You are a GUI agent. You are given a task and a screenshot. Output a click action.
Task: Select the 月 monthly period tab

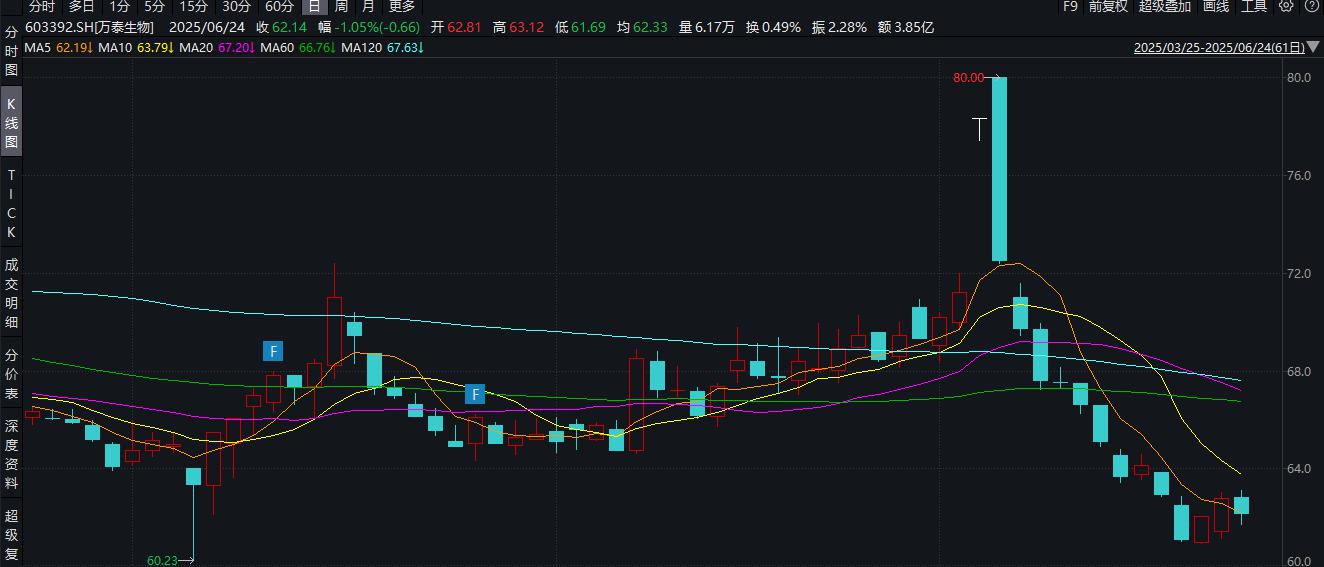(368, 6)
